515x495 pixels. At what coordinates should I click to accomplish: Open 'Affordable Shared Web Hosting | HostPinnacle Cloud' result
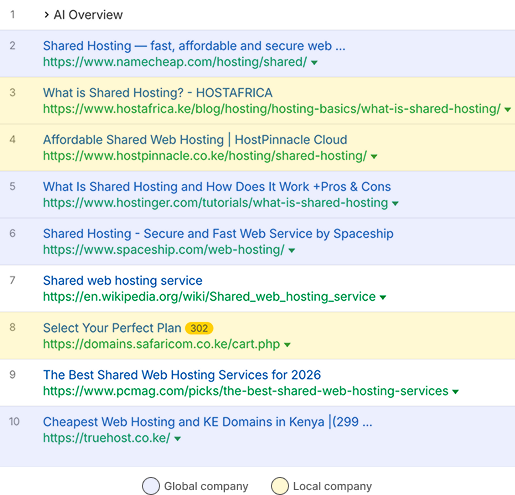tap(195, 140)
